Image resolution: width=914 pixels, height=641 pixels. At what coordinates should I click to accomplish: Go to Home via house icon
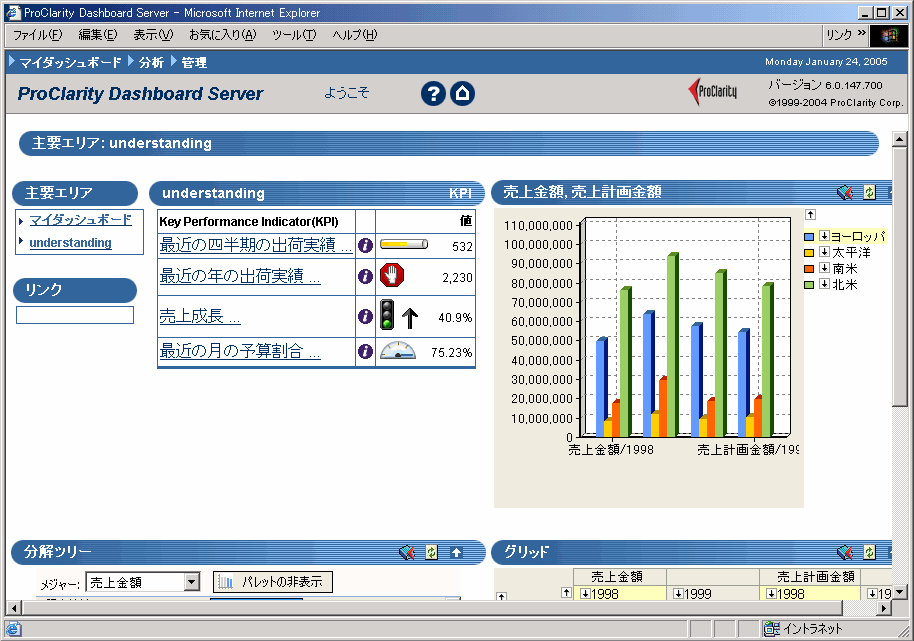[x=462, y=93]
